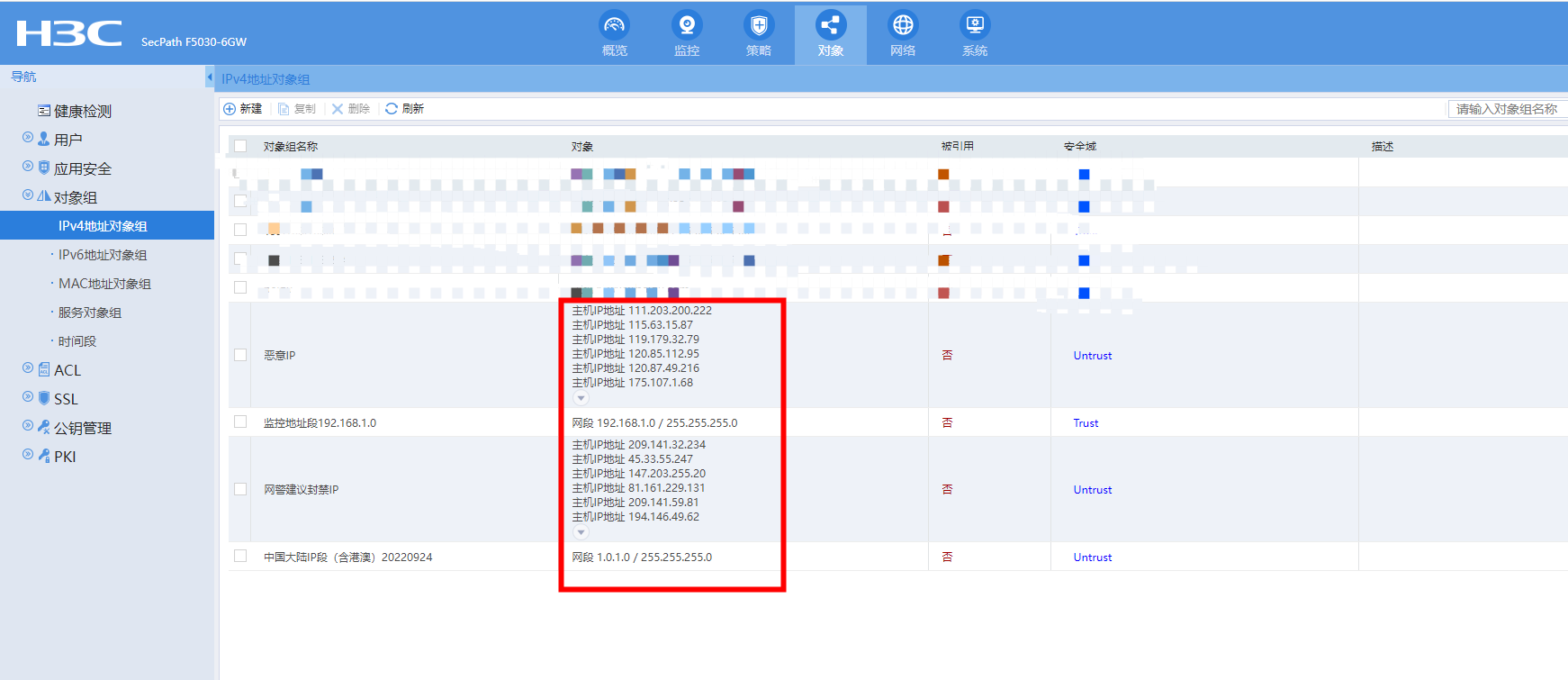Screen dimensions: 1568x680
Task: Click the 网警建议封禁IP group name
Action: [302, 490]
